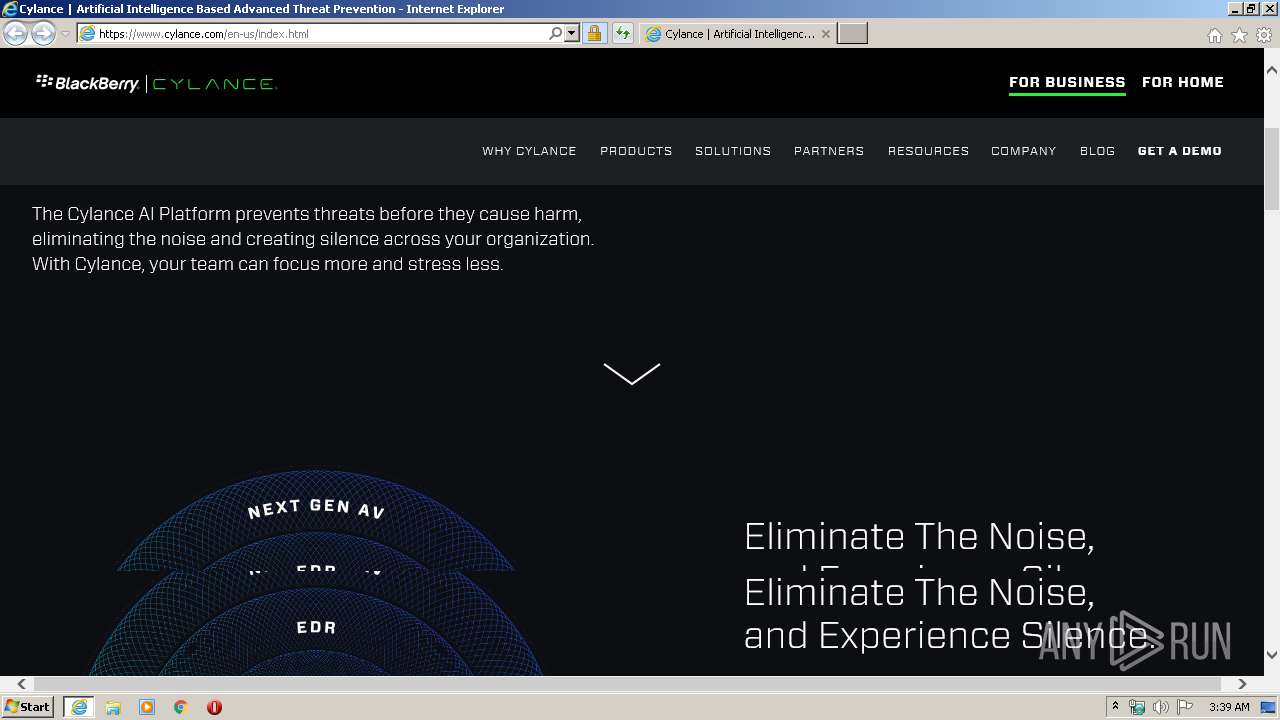Click the volume speaker tray icon
1280x720 pixels.
click(x=1160, y=707)
